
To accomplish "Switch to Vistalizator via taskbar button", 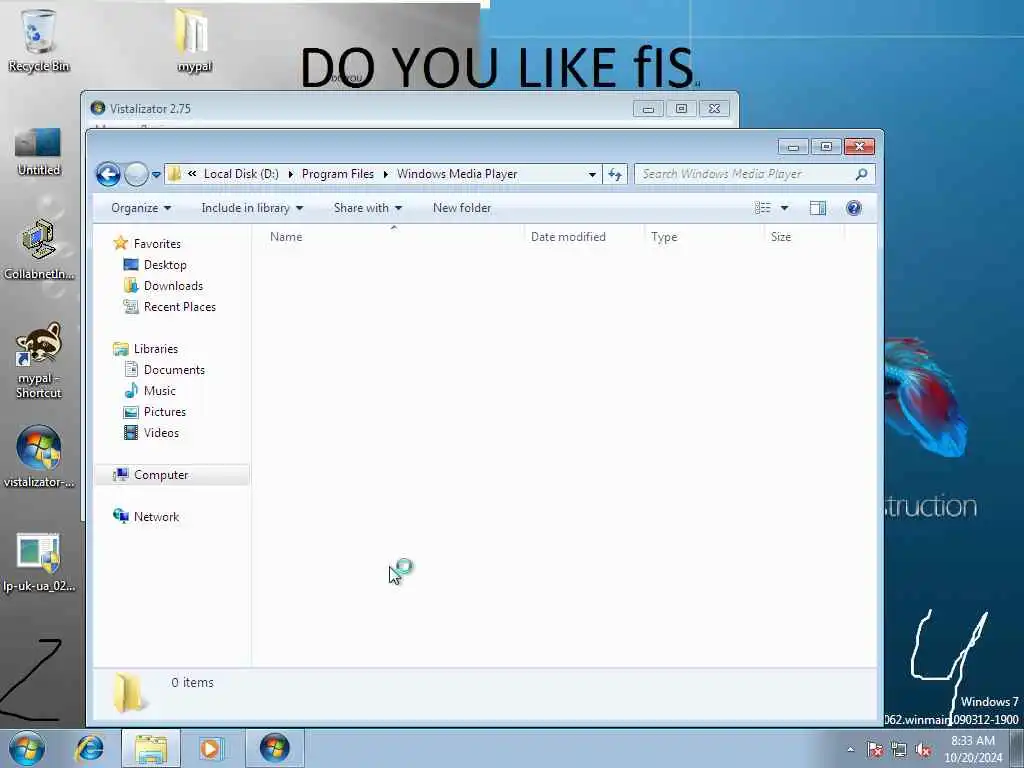I will click(x=274, y=748).
